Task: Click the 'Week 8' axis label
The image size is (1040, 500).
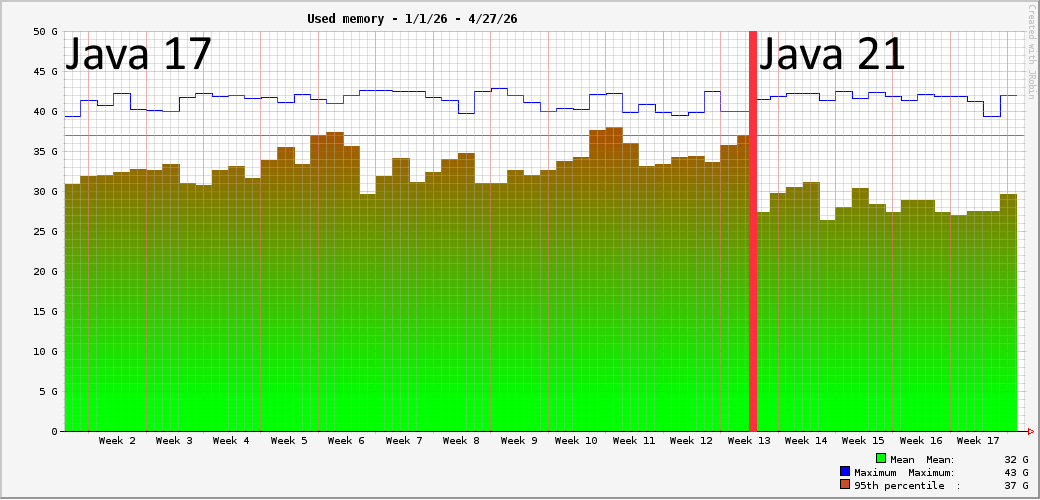Action: point(461,441)
